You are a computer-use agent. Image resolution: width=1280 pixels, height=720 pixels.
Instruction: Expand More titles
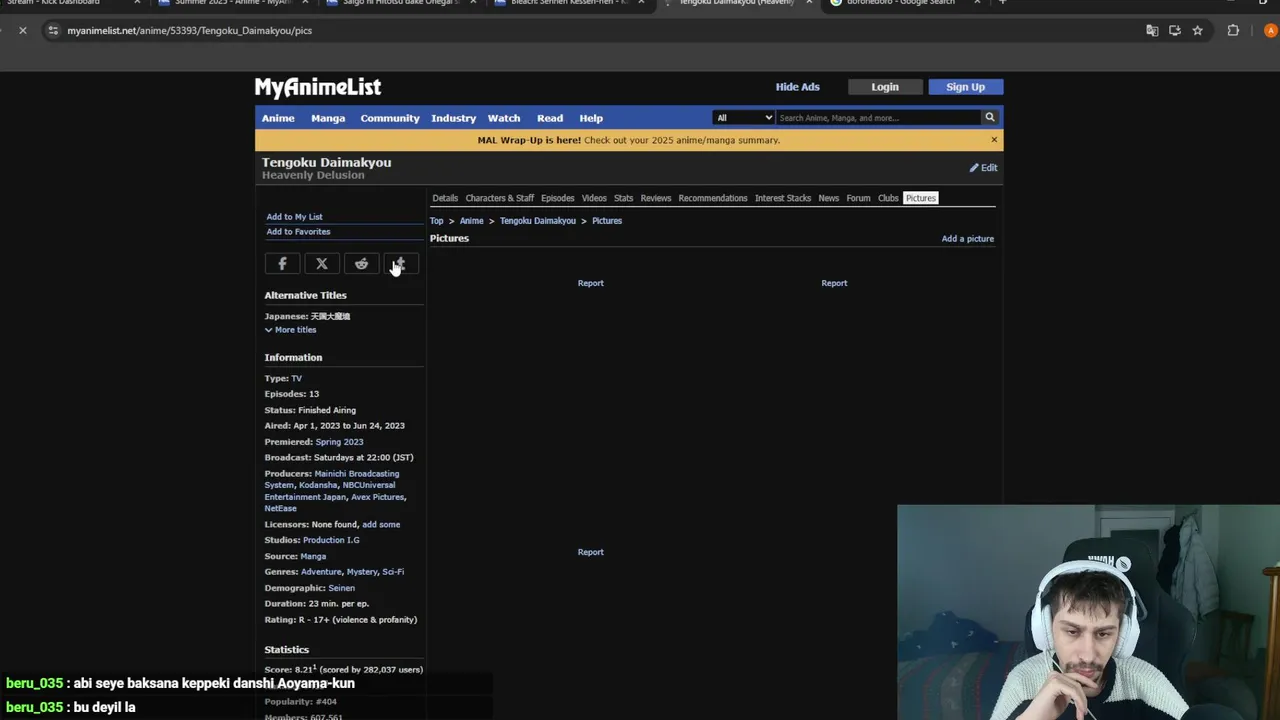click(x=290, y=330)
